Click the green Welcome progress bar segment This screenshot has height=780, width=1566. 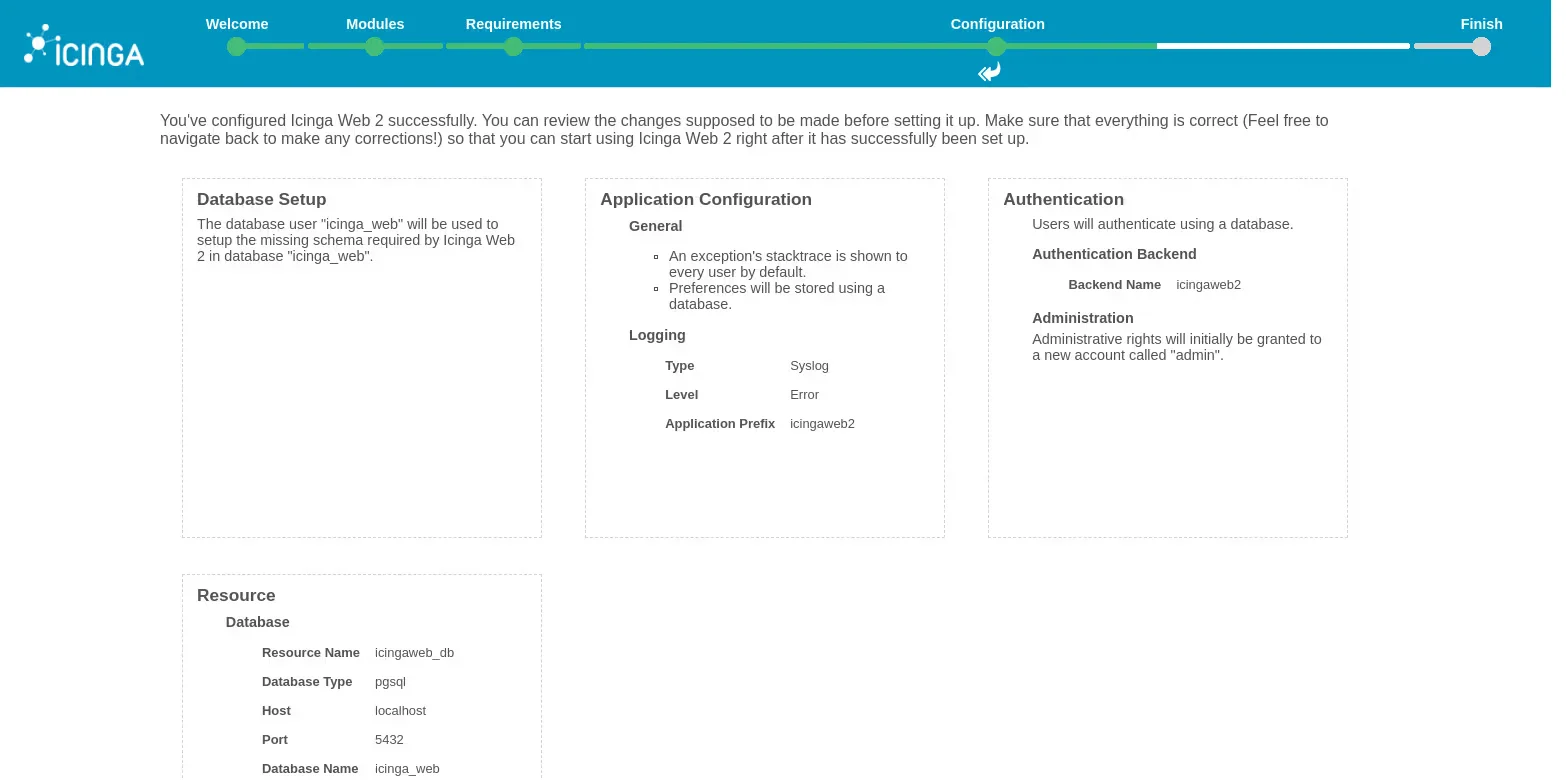click(275, 46)
